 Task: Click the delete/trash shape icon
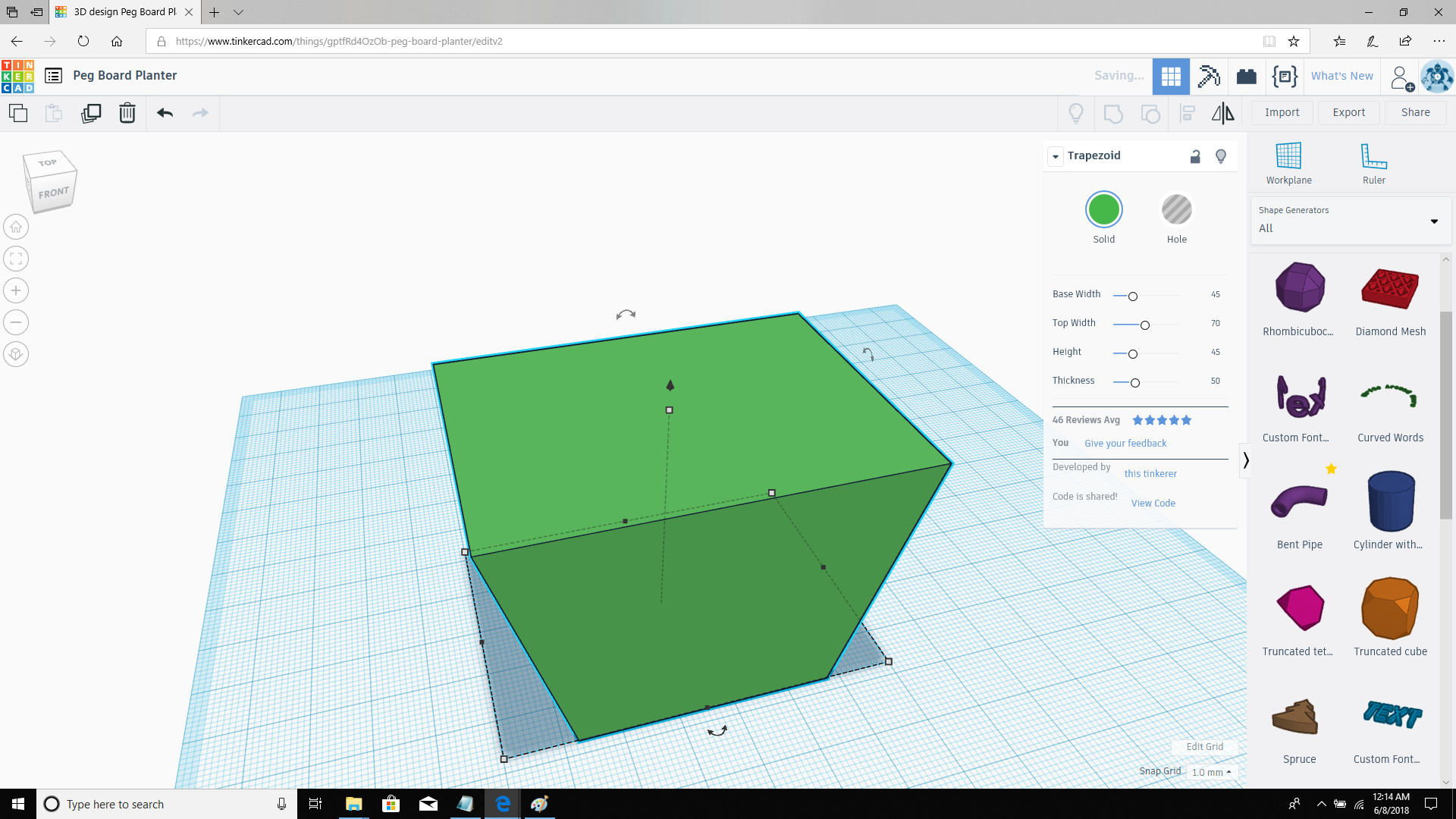[126, 113]
